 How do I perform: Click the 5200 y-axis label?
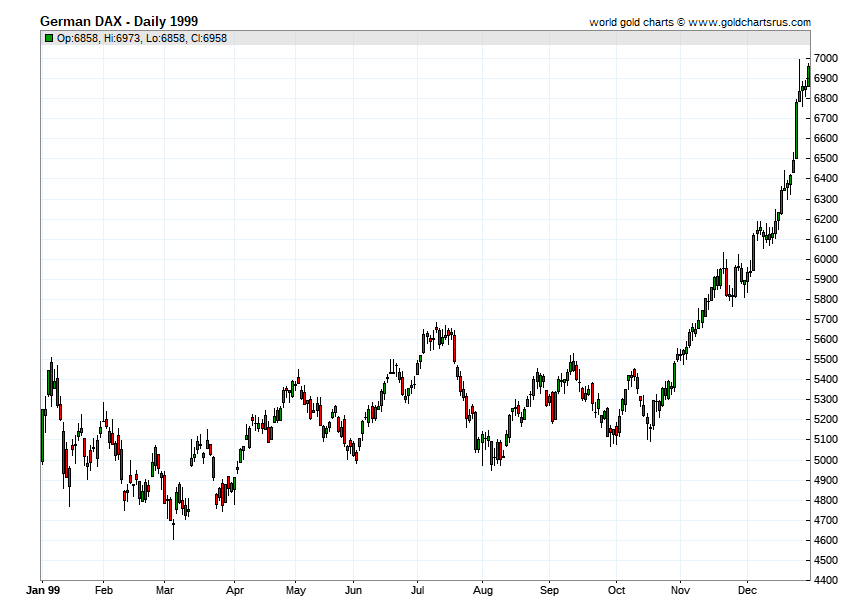tap(826, 420)
